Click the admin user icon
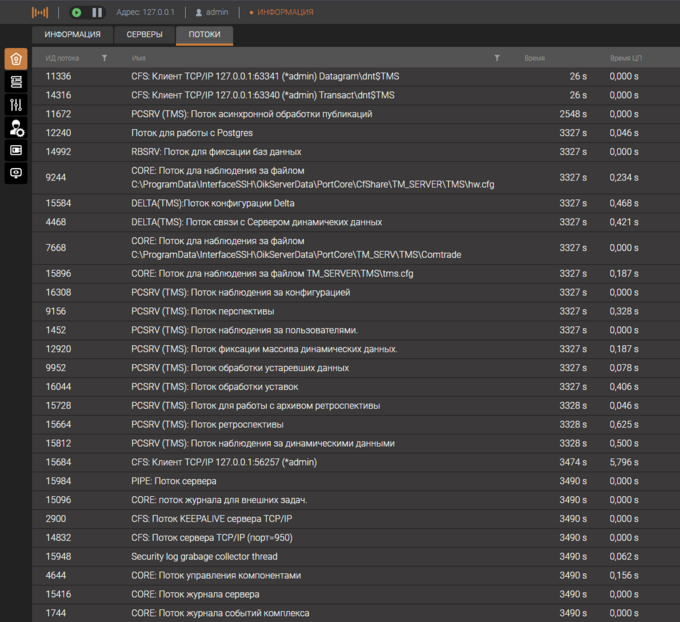Screen dimensions: 680x622 (x=198, y=12)
